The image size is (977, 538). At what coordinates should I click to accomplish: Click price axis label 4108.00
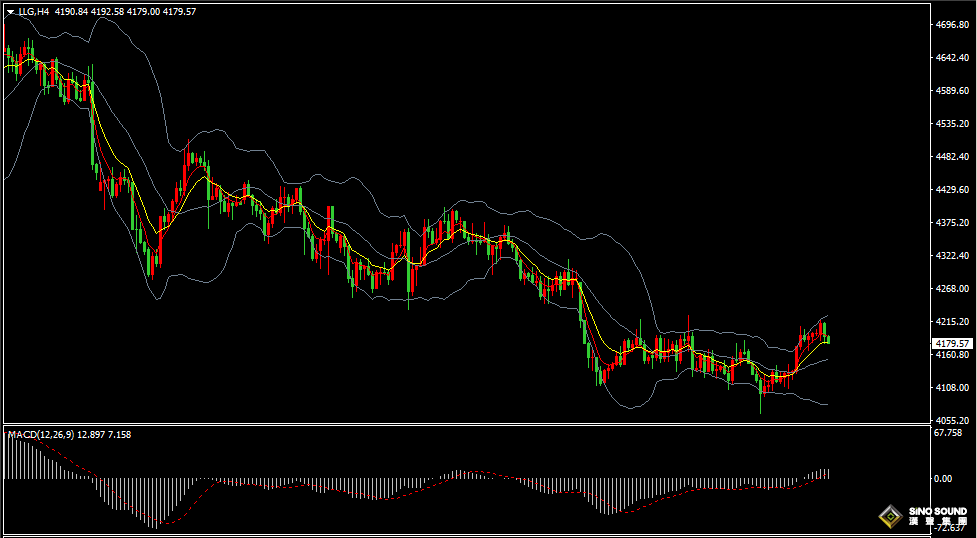coord(952,387)
